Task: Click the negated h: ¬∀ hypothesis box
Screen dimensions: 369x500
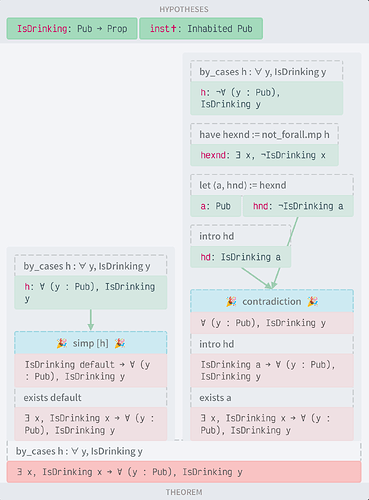Action: click(266, 98)
